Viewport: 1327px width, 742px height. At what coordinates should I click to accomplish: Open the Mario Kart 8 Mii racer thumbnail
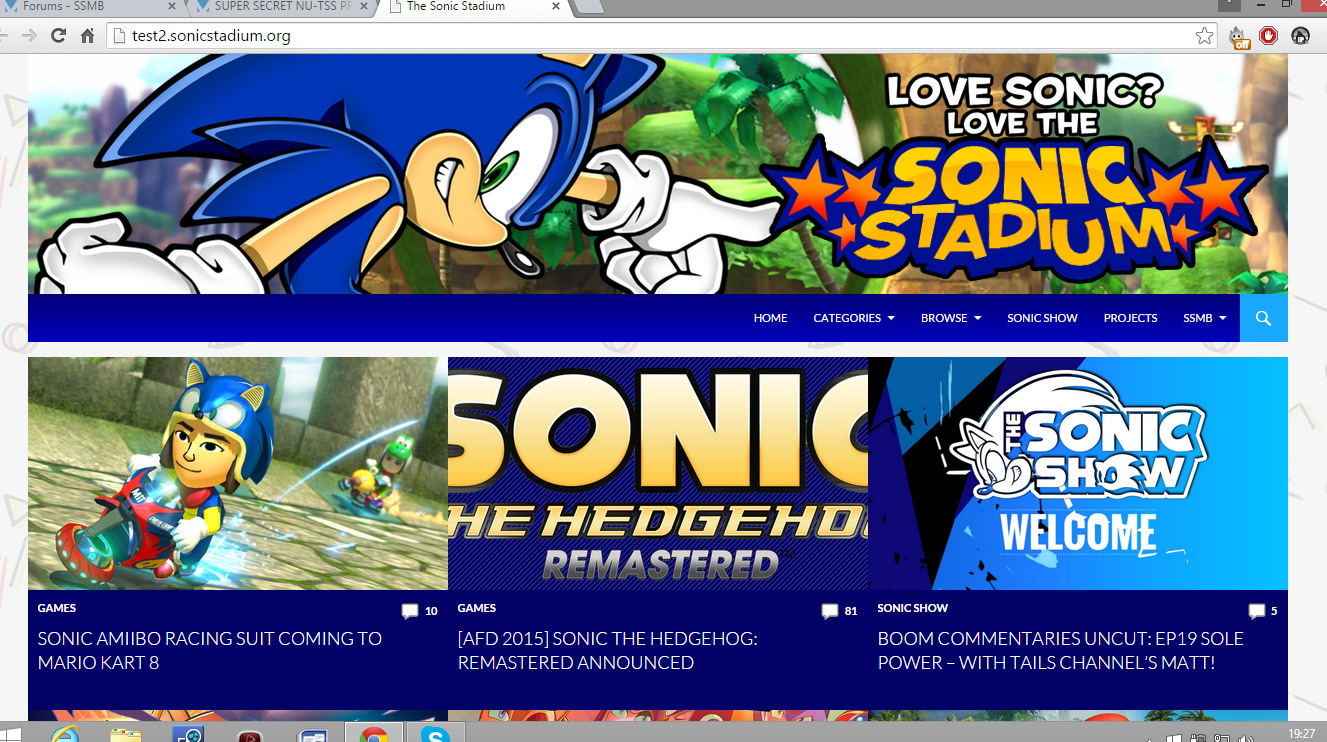[238, 473]
